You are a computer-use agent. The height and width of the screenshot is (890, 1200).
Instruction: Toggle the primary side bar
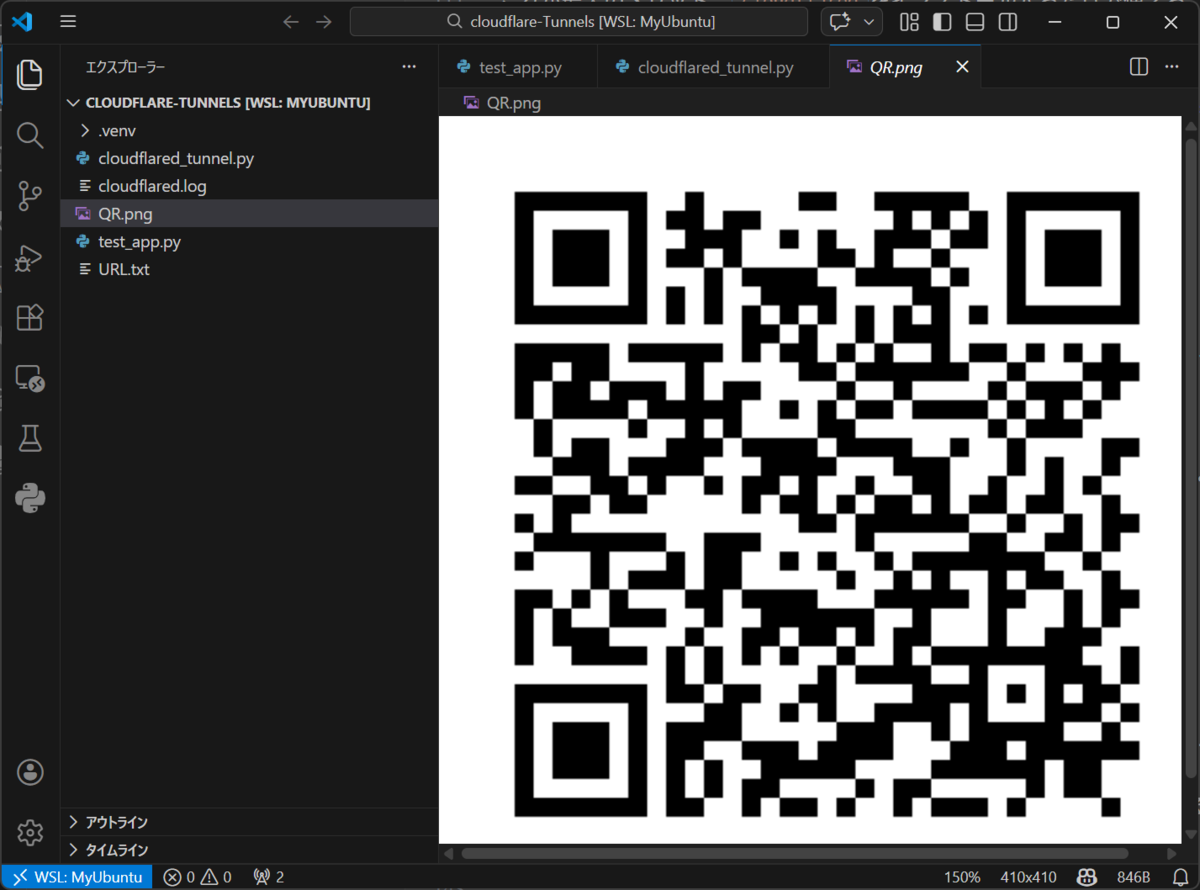click(x=942, y=22)
